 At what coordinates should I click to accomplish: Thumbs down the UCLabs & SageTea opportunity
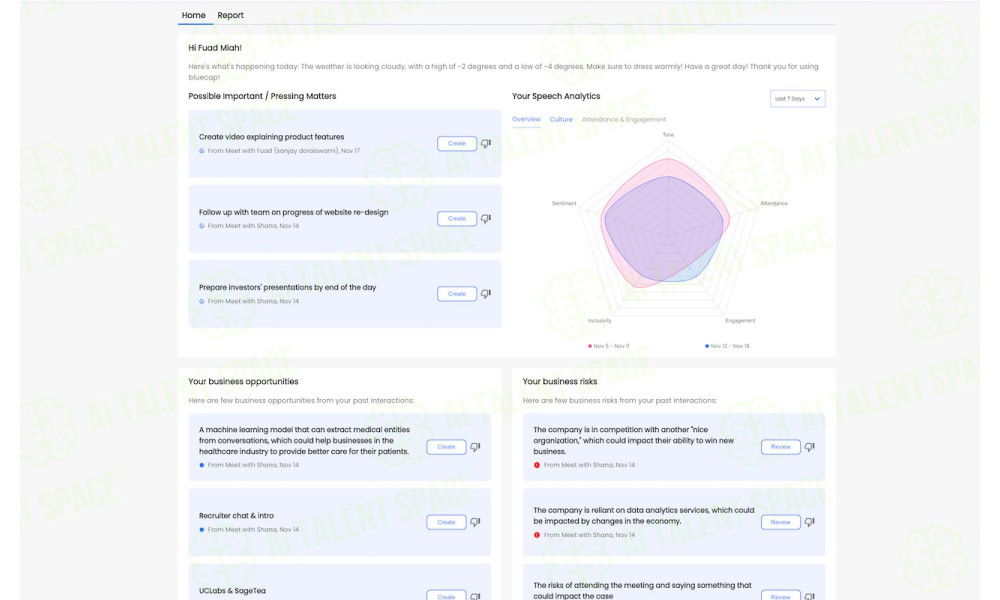[476, 596]
